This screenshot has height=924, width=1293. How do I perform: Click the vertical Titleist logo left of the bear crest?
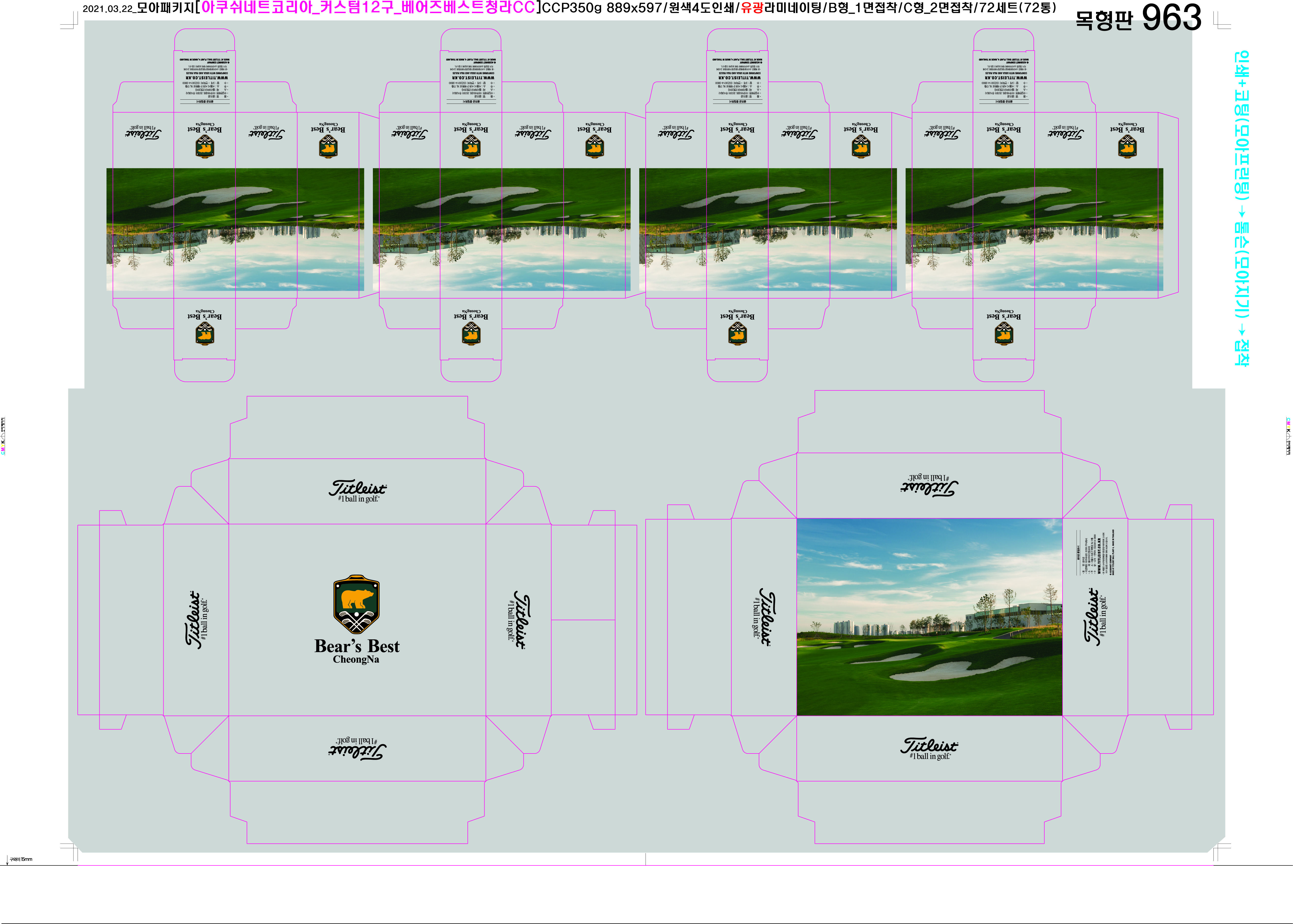coord(195,620)
